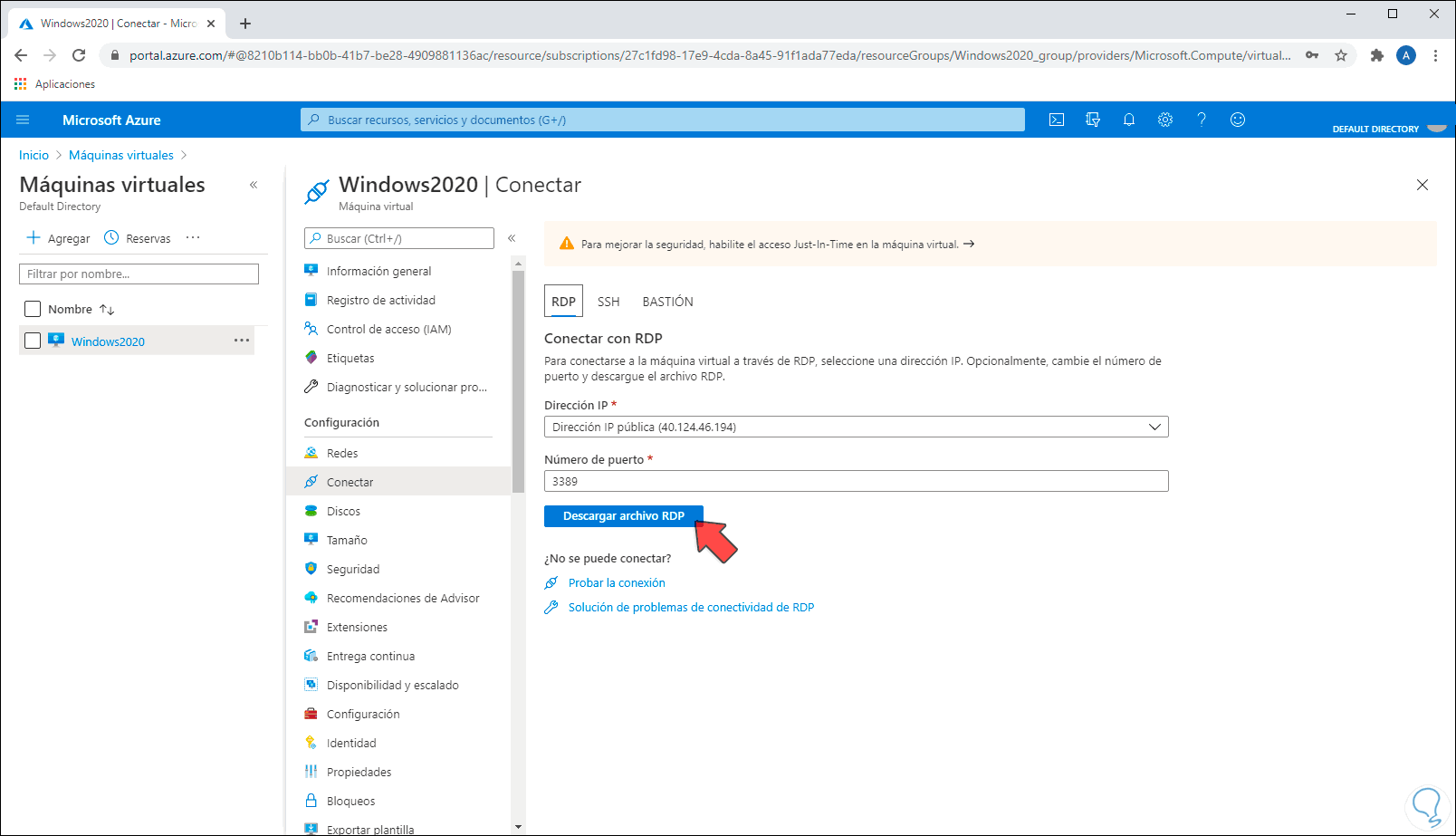The width and height of the screenshot is (1456, 836).
Task: Open Probar la conexión link
Action: pyautogui.click(x=617, y=582)
